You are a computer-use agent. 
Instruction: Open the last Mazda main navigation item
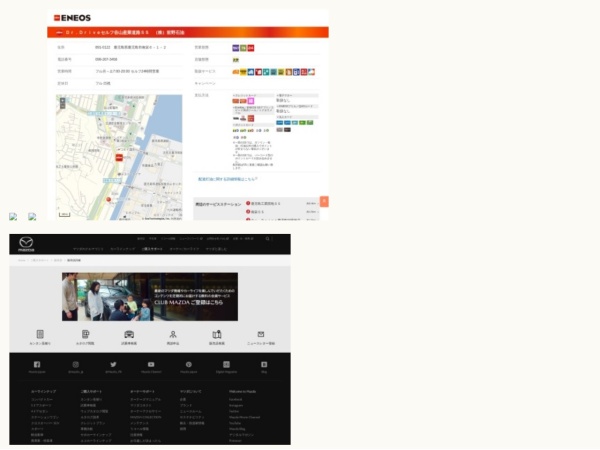pos(216,249)
